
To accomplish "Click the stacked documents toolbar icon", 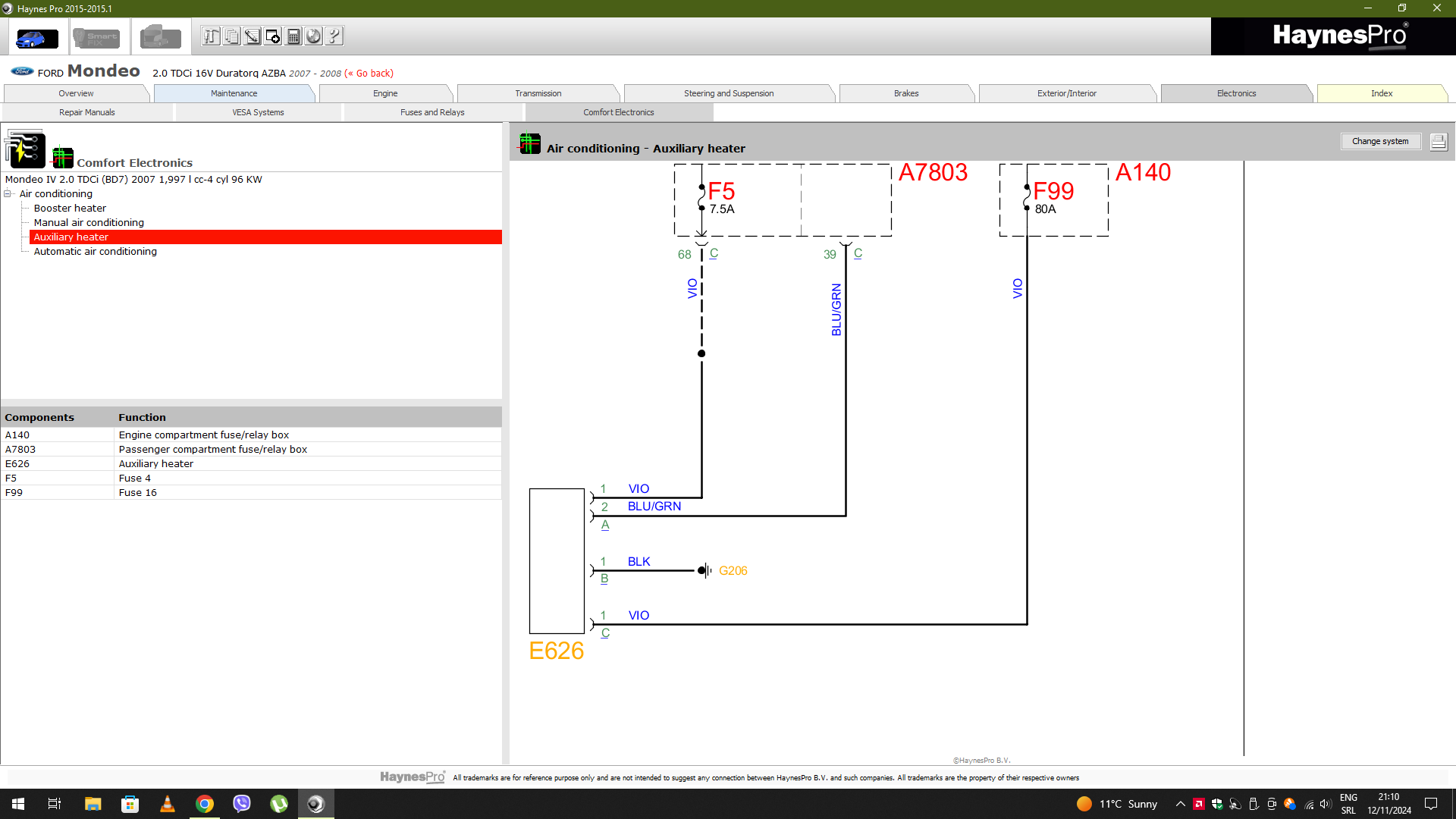I will [232, 36].
